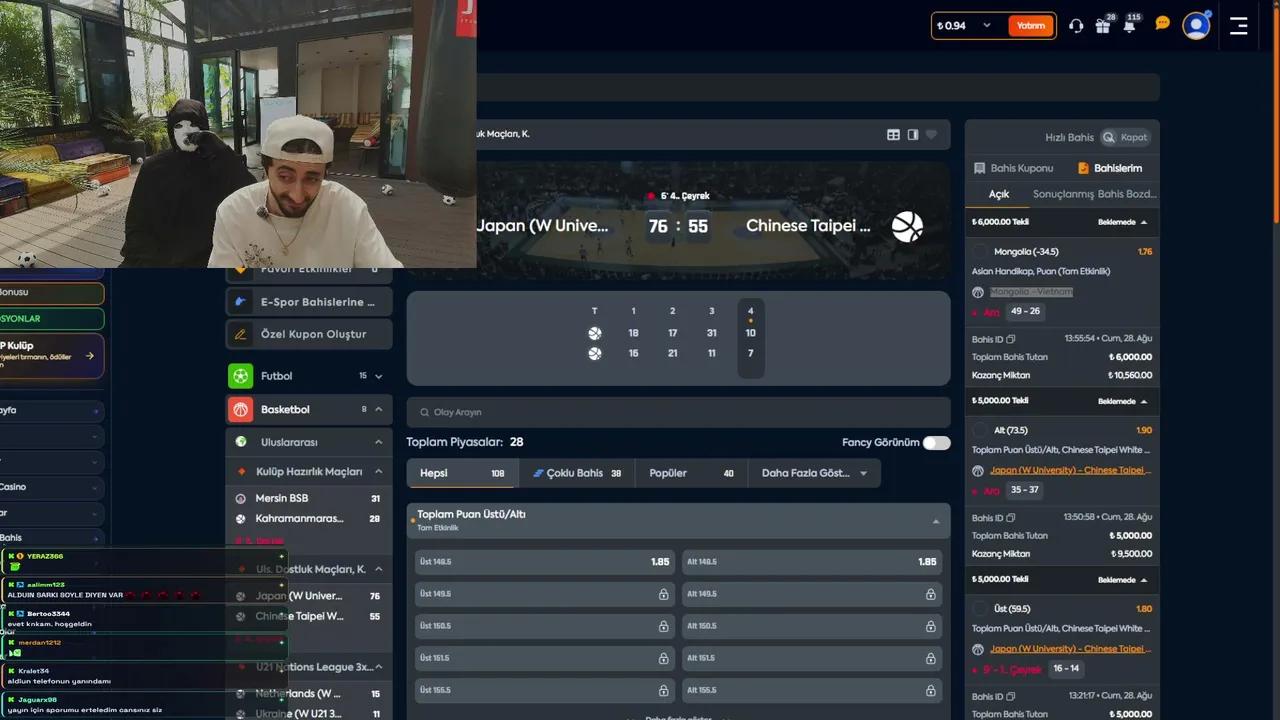
Task: Select the Üst (59.5) bet circle
Action: pyautogui.click(x=981, y=609)
